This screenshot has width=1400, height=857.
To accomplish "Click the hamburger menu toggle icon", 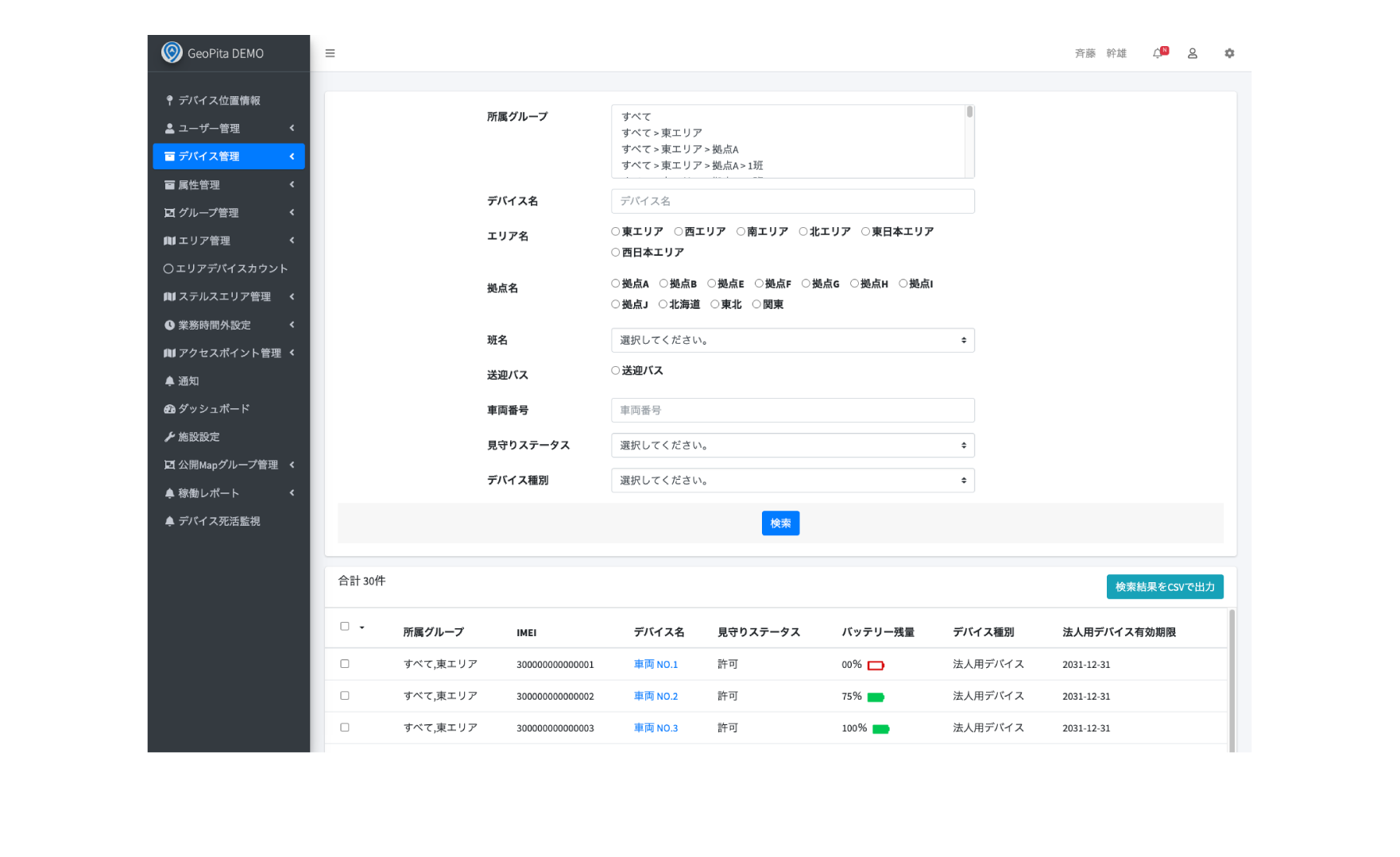I will pyautogui.click(x=330, y=53).
